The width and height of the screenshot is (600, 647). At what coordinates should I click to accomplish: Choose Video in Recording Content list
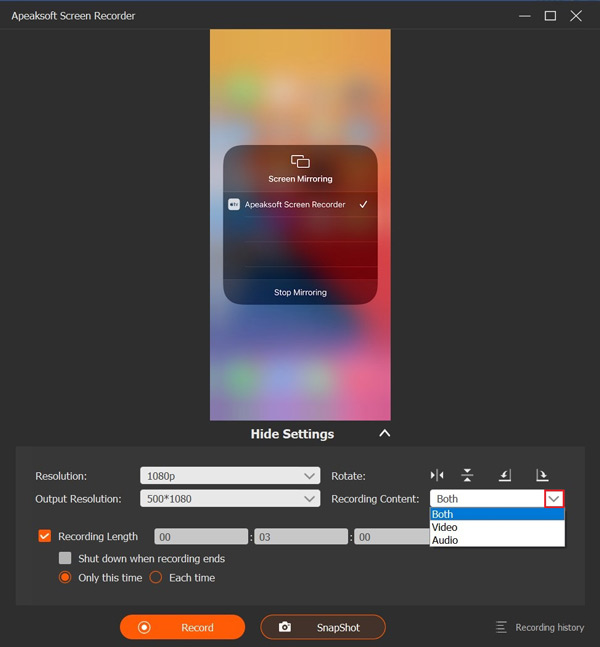[497, 527]
